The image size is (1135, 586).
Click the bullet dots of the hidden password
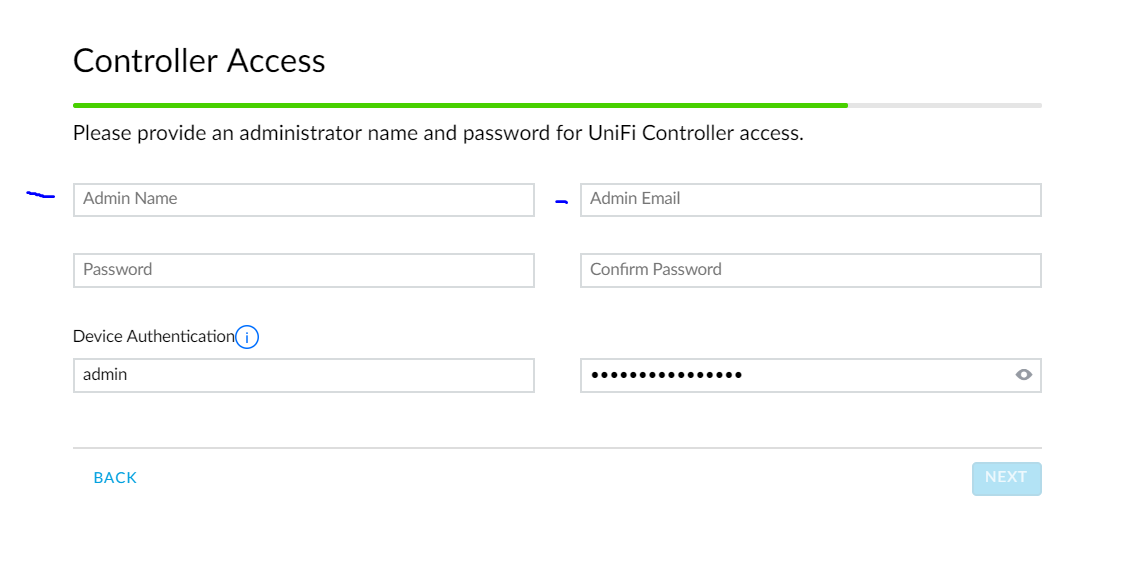(666, 375)
